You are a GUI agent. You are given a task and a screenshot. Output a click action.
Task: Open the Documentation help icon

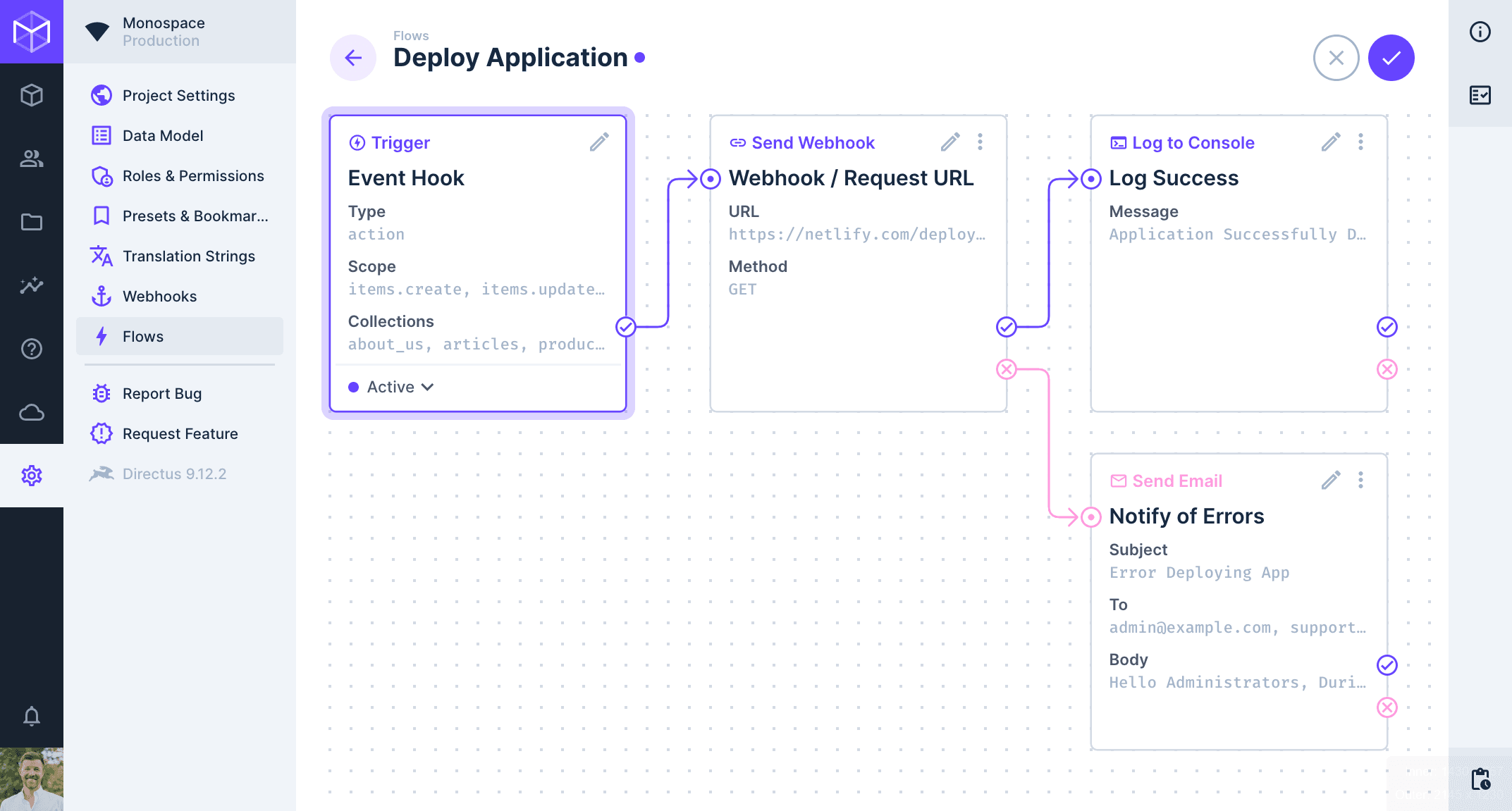(32, 349)
